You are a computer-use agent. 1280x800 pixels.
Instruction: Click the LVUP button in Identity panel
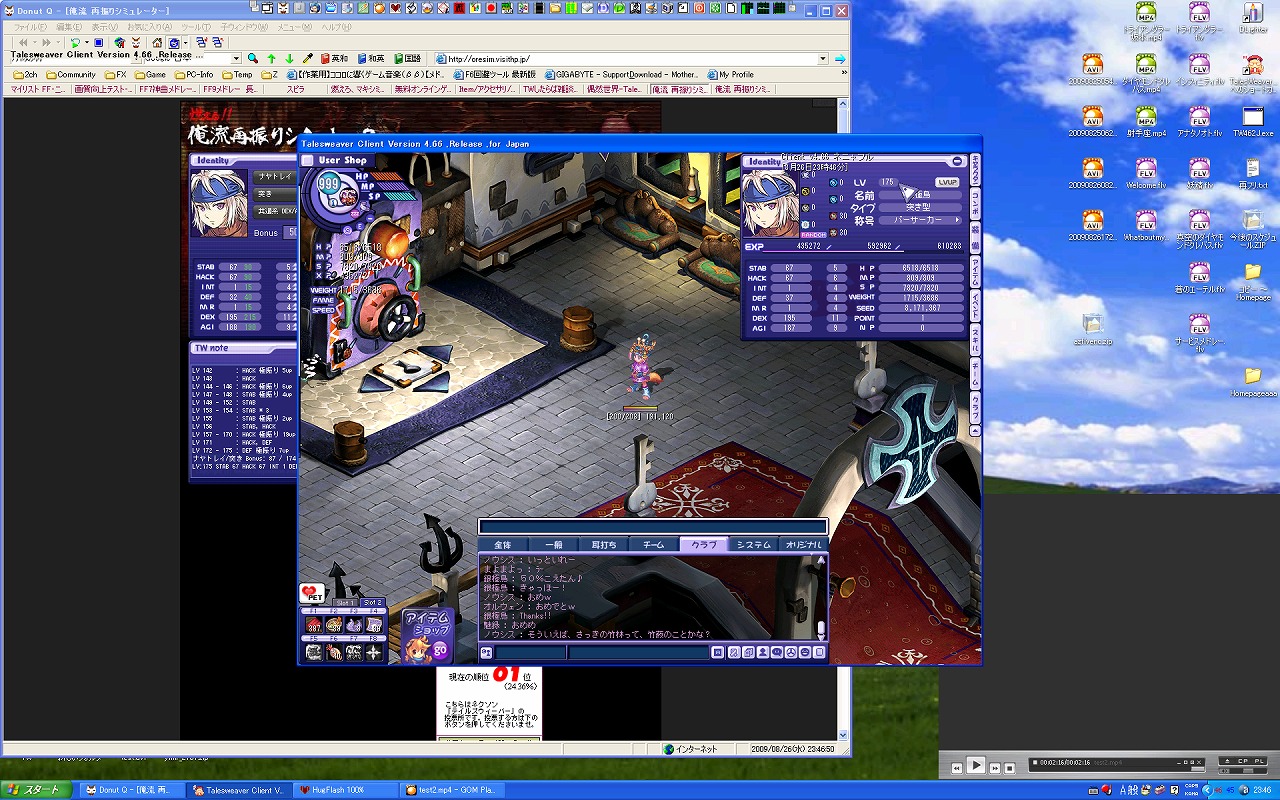947,182
